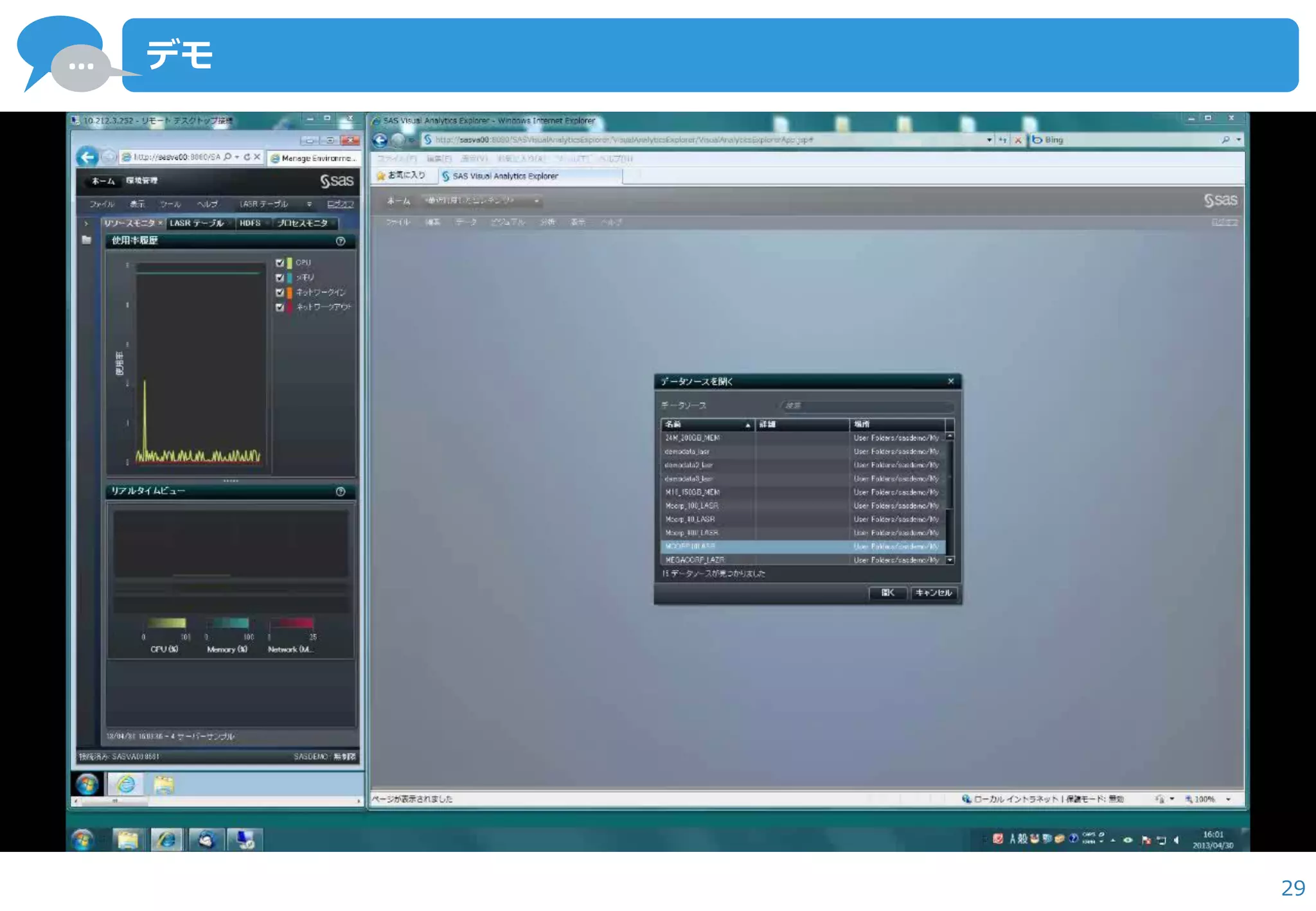Click the Bing search magnifier icon
Screen dimensions: 1316x911
click(x=1225, y=139)
